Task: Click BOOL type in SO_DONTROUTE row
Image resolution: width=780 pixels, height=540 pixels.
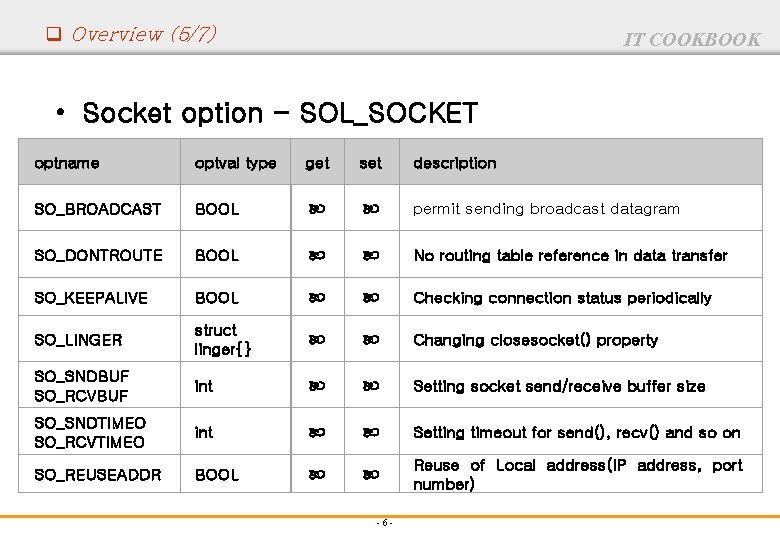Action: tap(217, 256)
